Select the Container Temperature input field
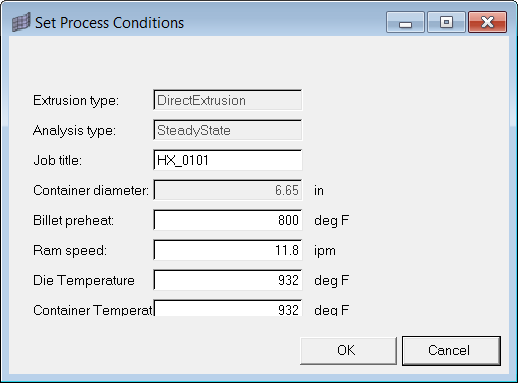The image size is (518, 383). click(x=228, y=308)
